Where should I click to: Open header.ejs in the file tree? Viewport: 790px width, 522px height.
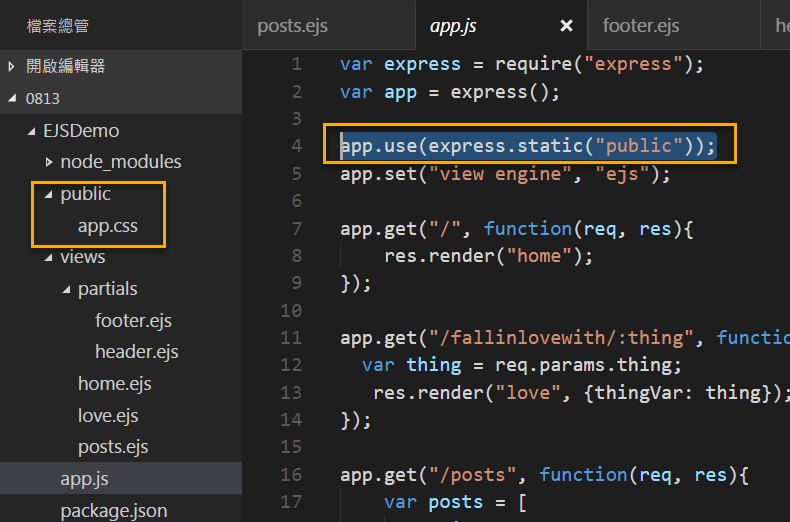pyautogui.click(x=137, y=352)
